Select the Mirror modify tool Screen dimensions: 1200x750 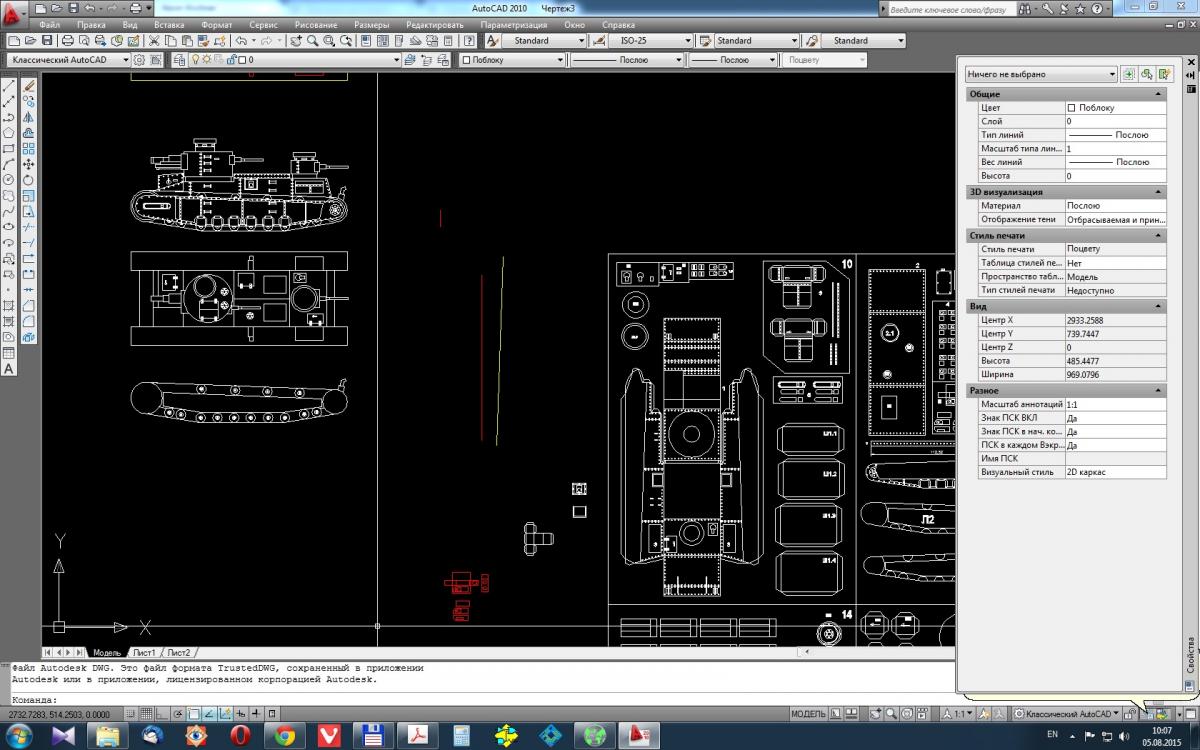[x=29, y=117]
